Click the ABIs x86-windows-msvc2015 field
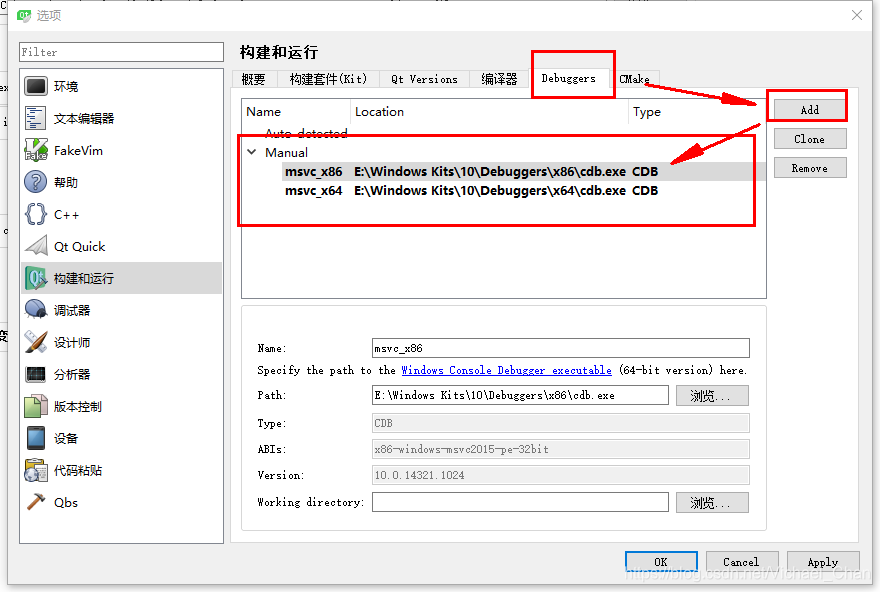 click(560, 449)
